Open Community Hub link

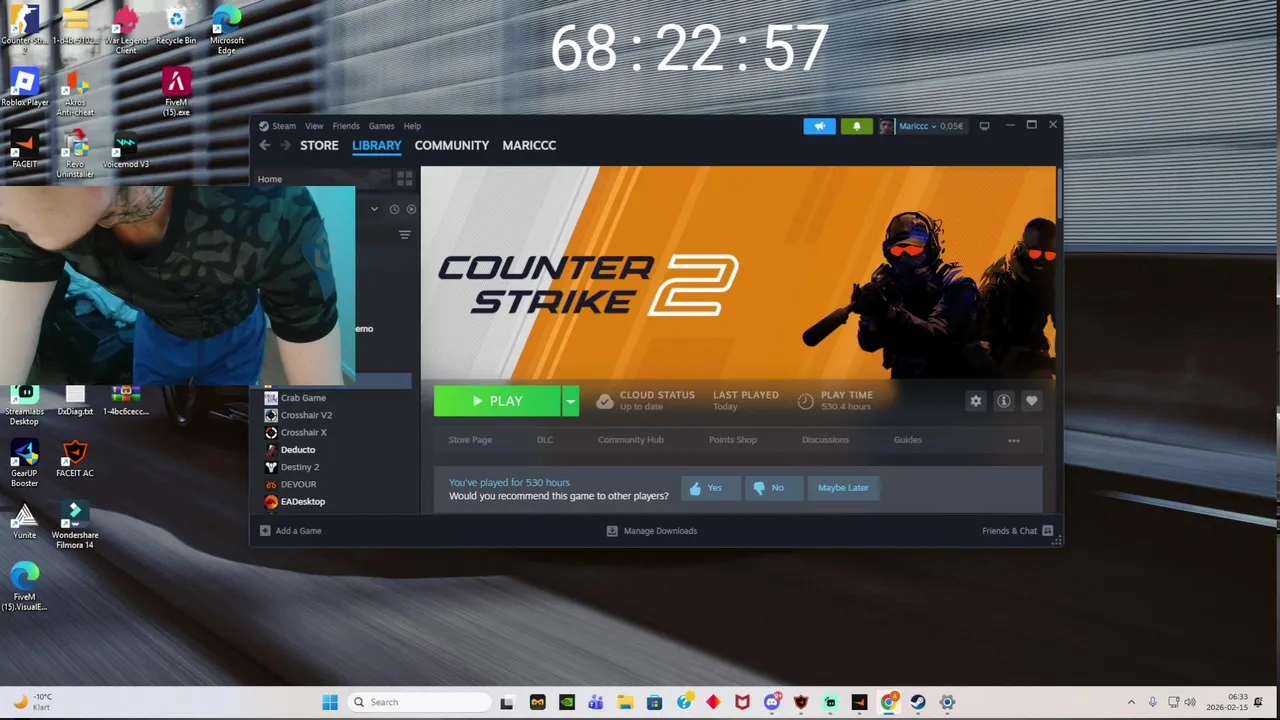631,440
